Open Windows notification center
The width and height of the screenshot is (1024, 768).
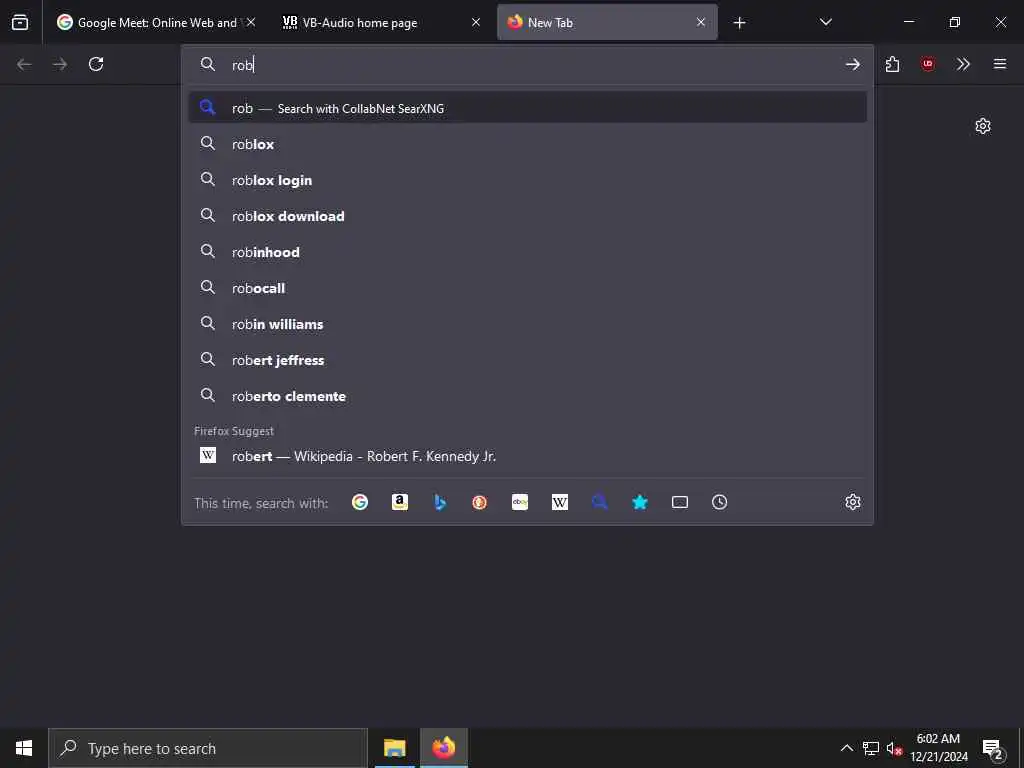[993, 749]
